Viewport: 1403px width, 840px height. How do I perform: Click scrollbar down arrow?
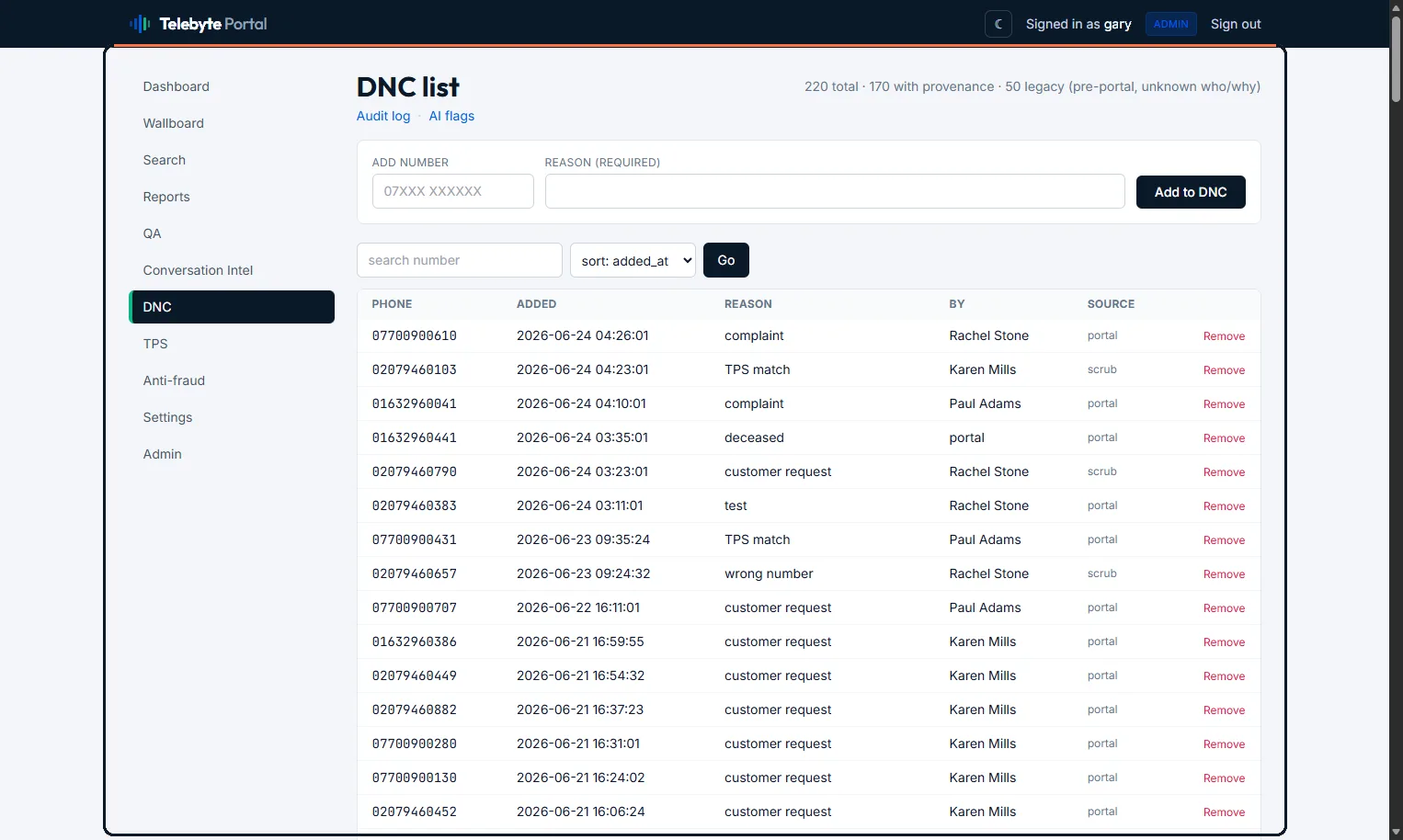pyautogui.click(x=1396, y=833)
